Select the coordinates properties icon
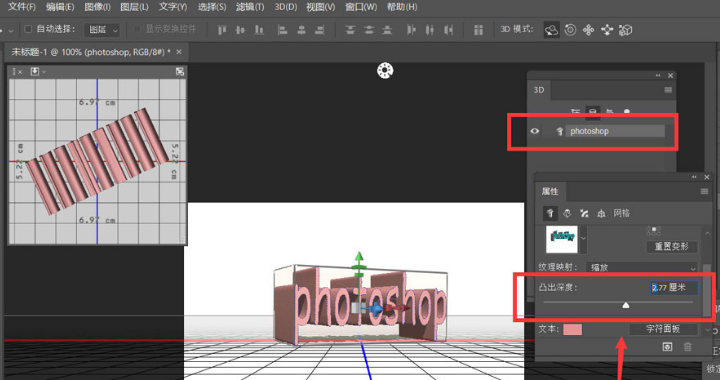Image resolution: width=720 pixels, height=380 pixels. (601, 213)
